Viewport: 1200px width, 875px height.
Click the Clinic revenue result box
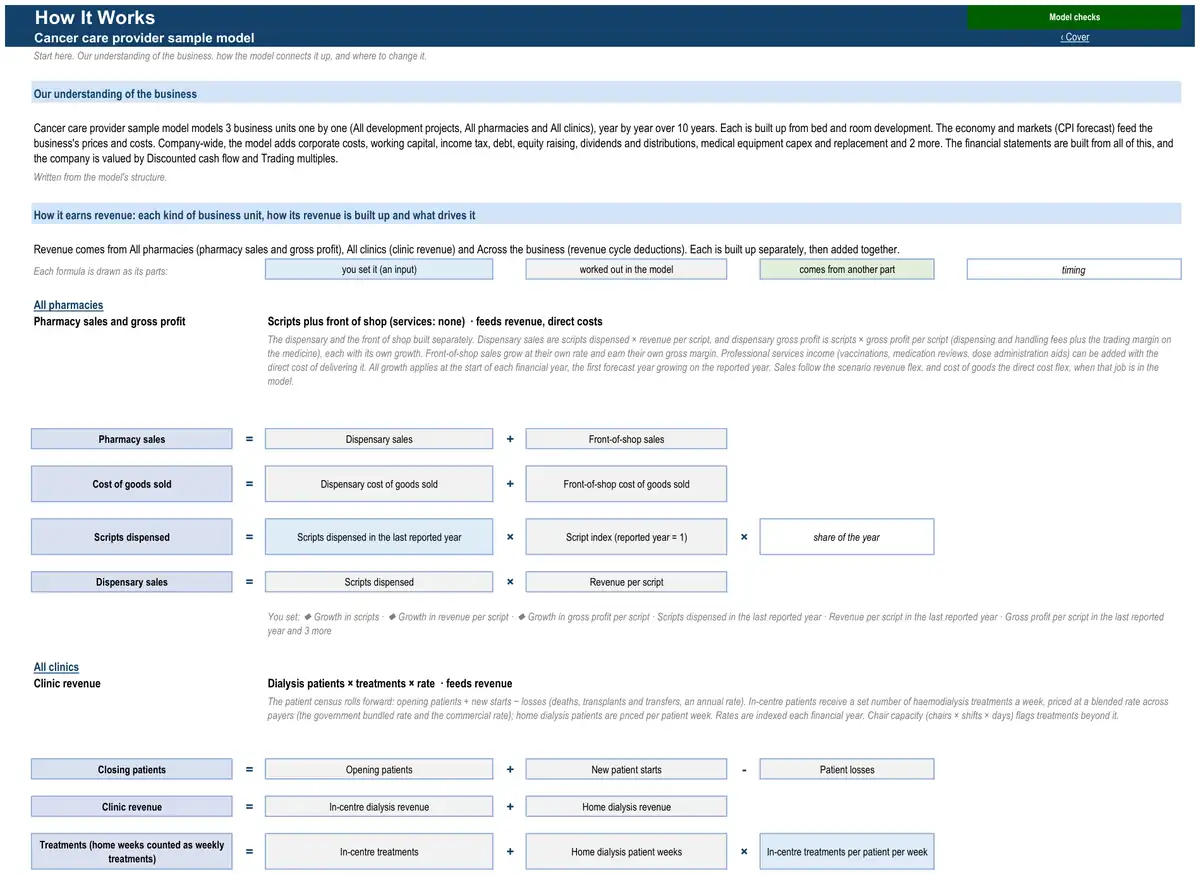132,807
